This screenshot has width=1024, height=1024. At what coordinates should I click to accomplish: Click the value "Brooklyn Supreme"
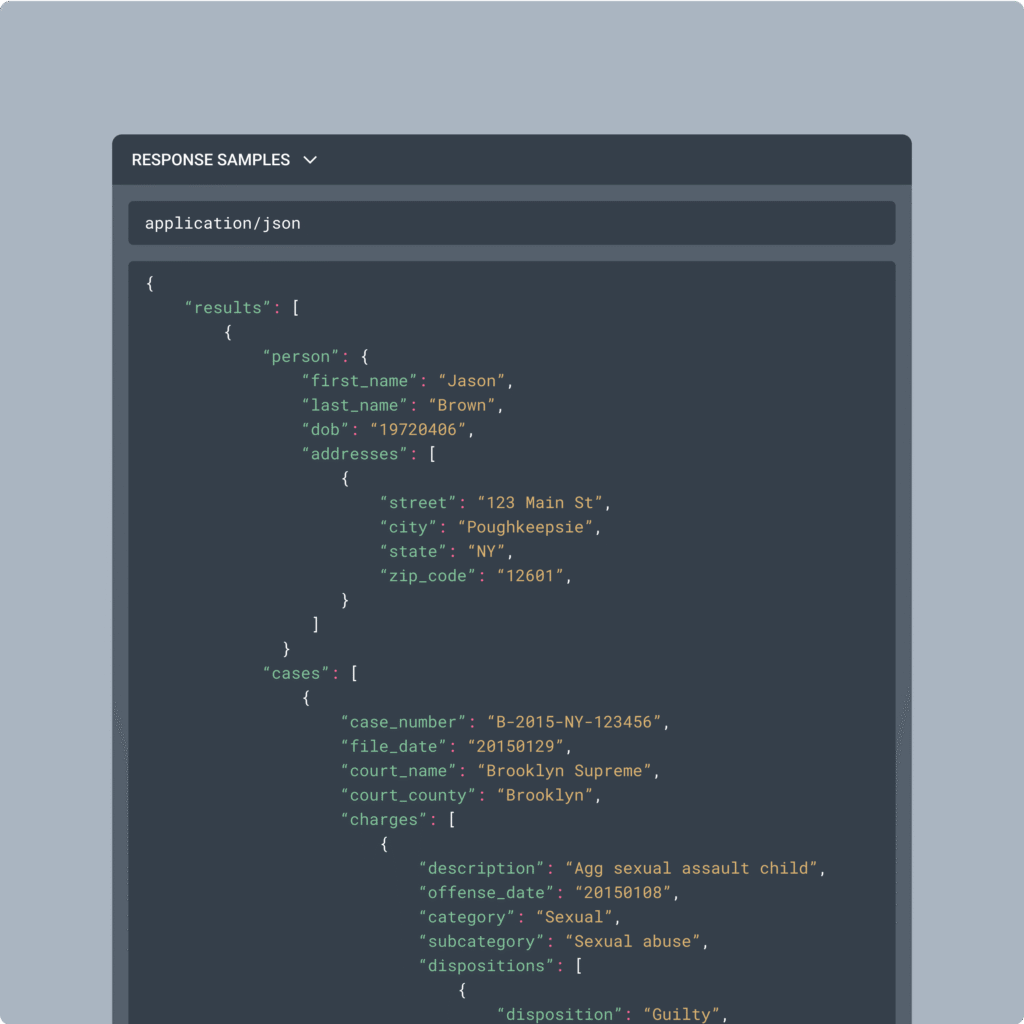pyautogui.click(x=564, y=771)
